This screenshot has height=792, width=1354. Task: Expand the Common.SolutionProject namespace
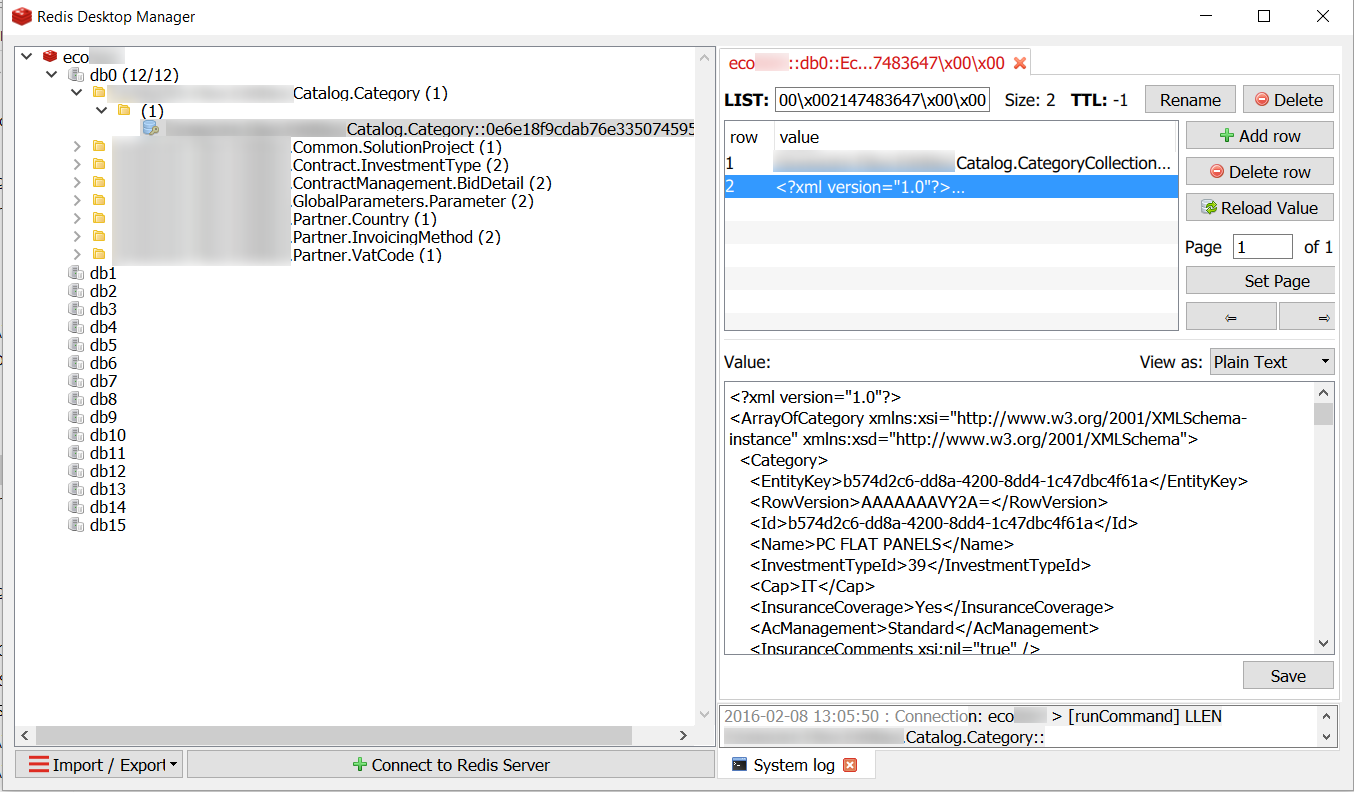click(x=76, y=147)
